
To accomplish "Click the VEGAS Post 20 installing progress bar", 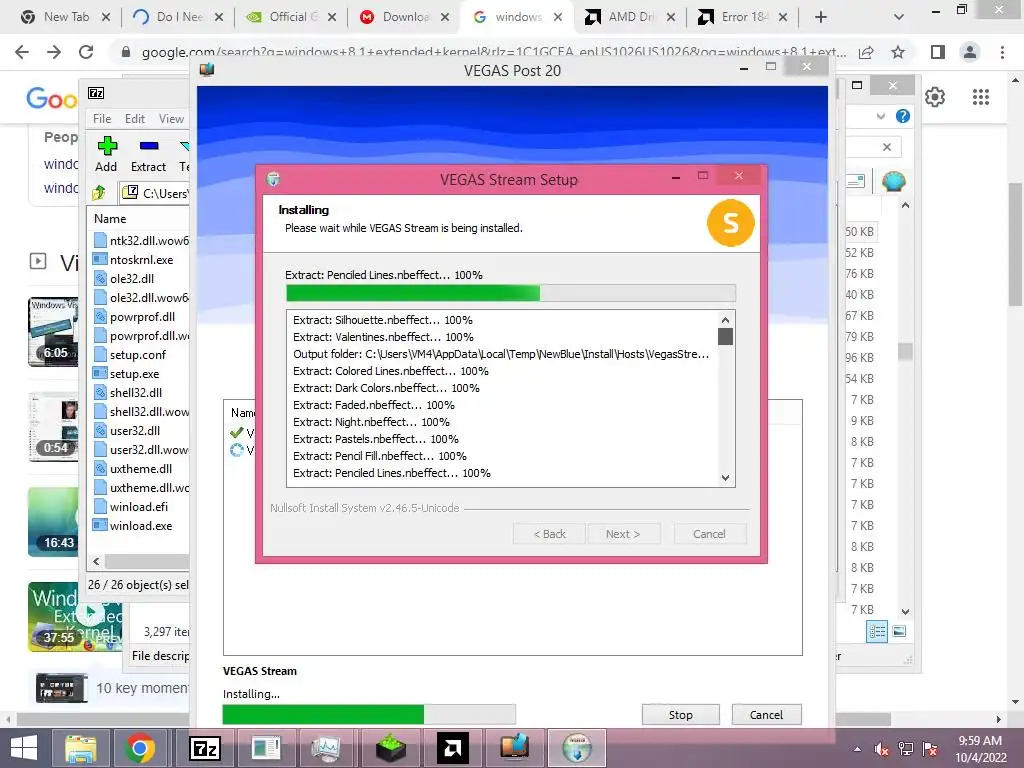I will pos(369,714).
